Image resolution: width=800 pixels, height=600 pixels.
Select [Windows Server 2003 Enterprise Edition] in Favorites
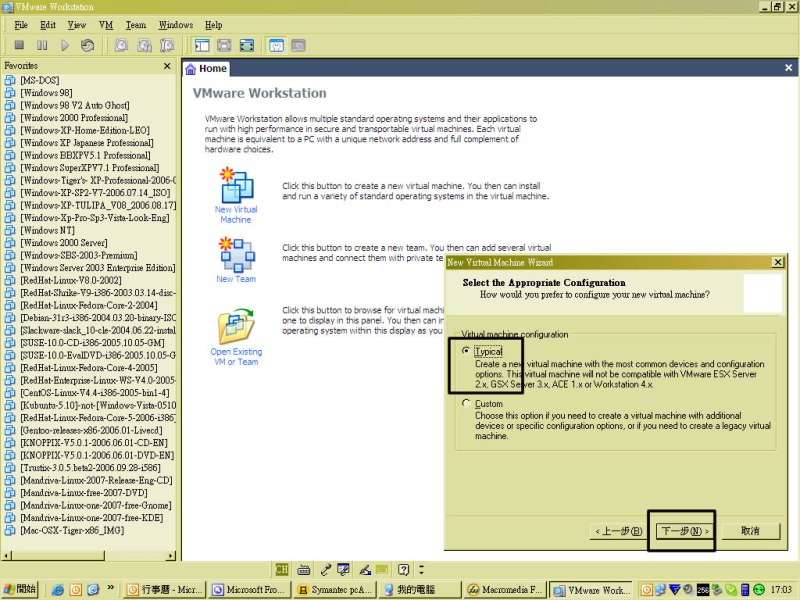click(97, 268)
